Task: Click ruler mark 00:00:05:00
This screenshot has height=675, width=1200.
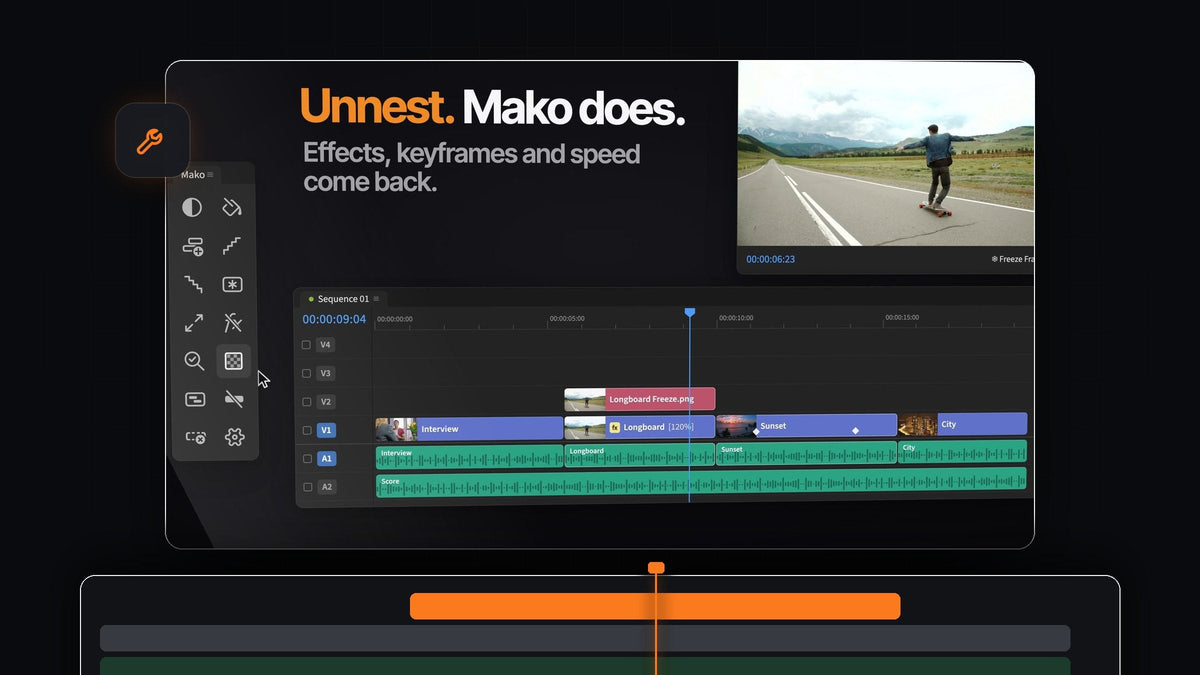Action: point(566,319)
